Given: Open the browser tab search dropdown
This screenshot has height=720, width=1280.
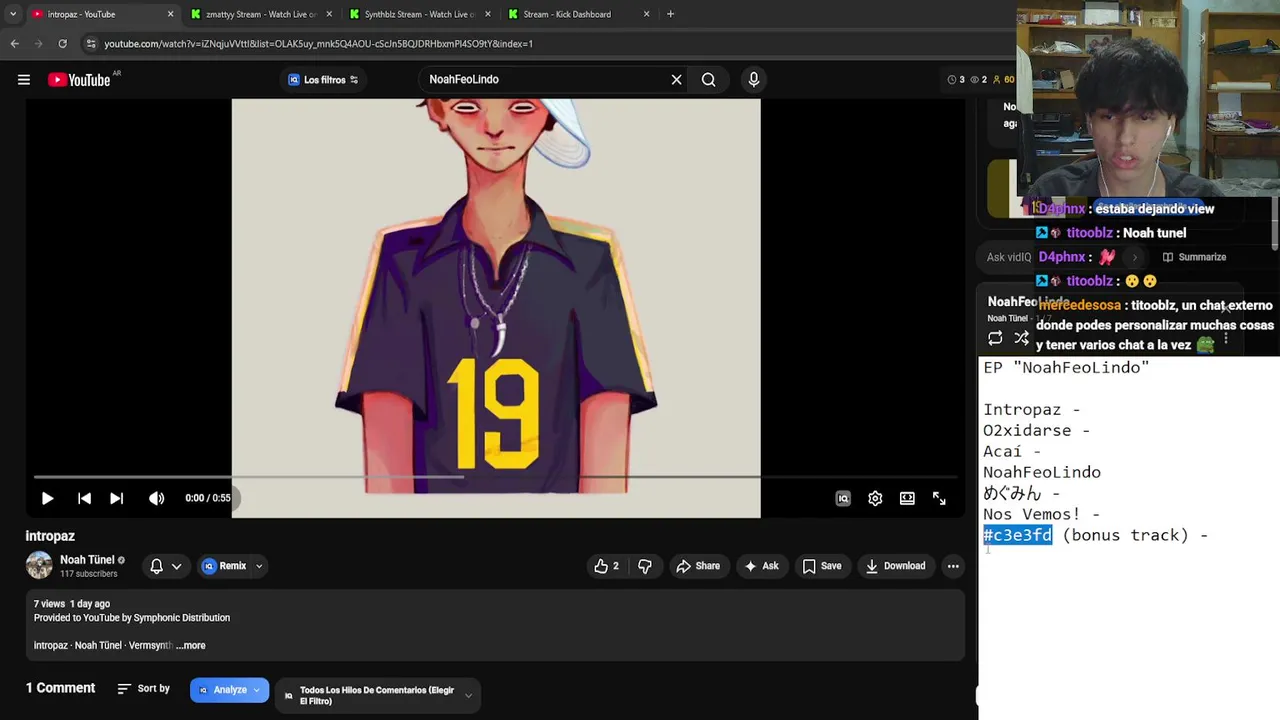Looking at the screenshot, I should click(x=12, y=14).
